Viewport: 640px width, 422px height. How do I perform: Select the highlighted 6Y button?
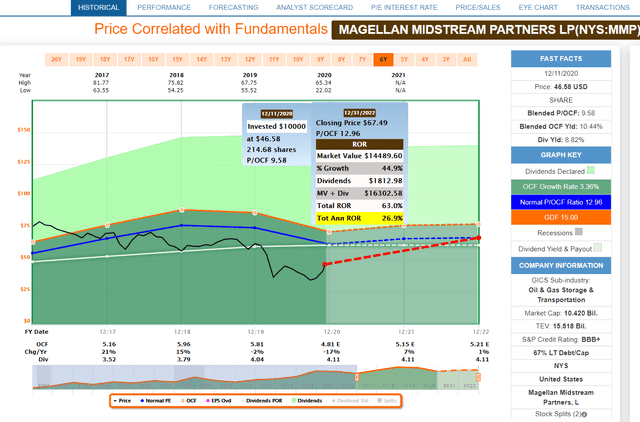pyautogui.click(x=383, y=60)
